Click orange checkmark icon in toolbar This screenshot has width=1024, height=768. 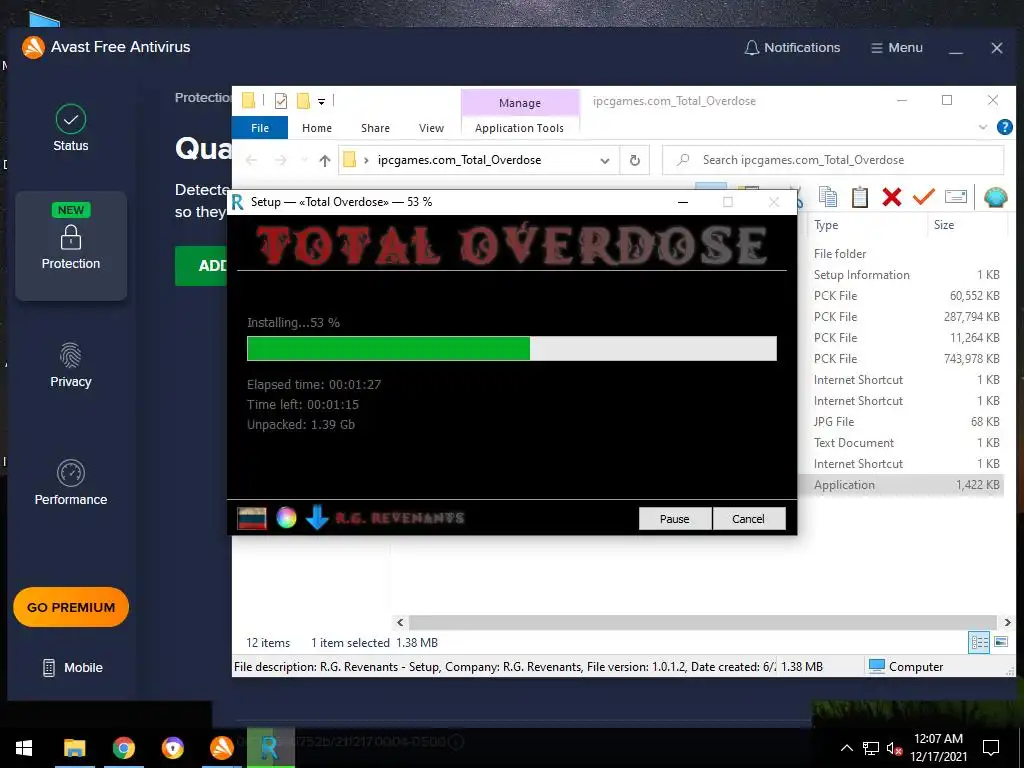[923, 196]
